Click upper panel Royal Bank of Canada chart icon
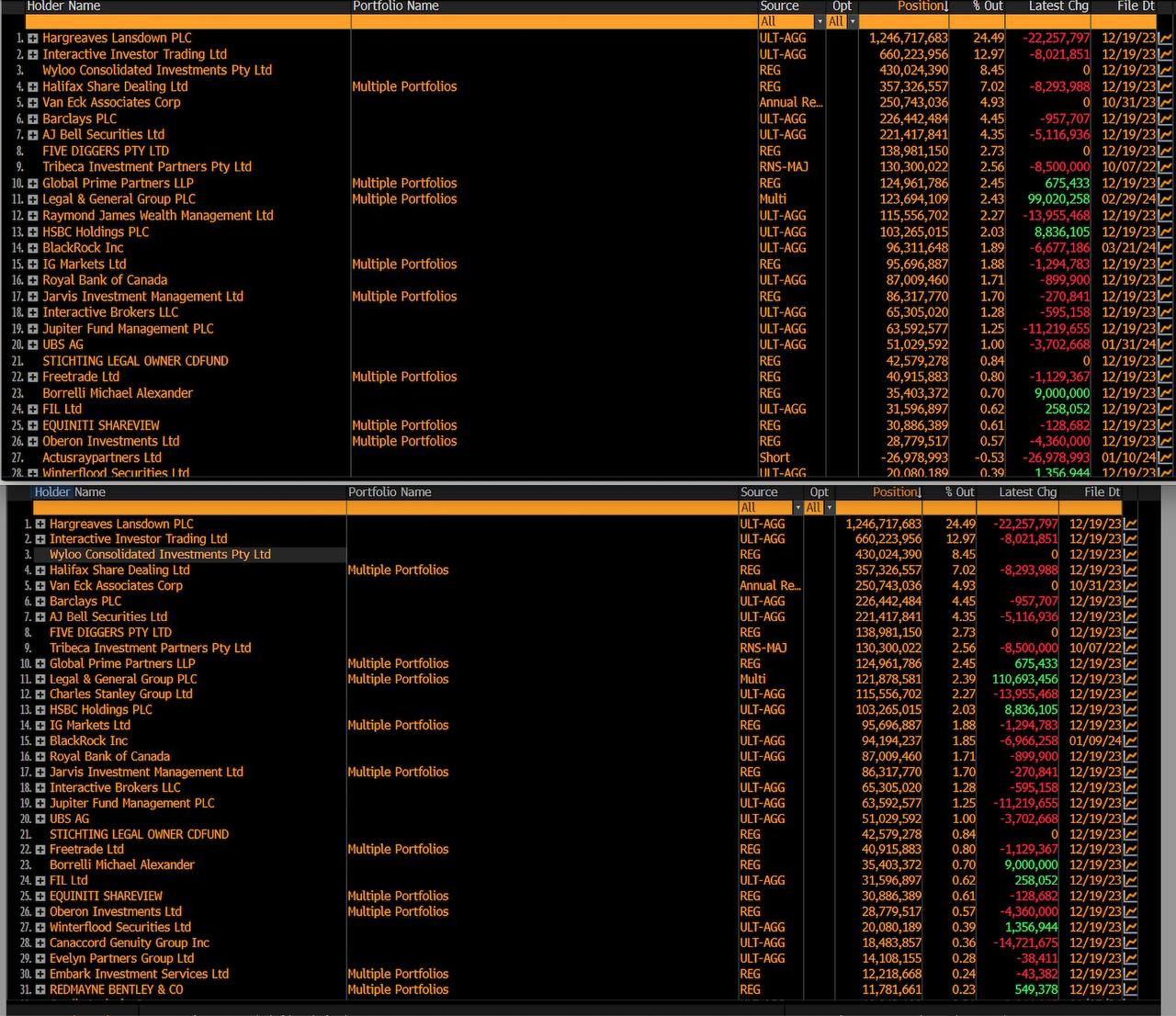This screenshot has width=1176, height=1016. (1165, 280)
